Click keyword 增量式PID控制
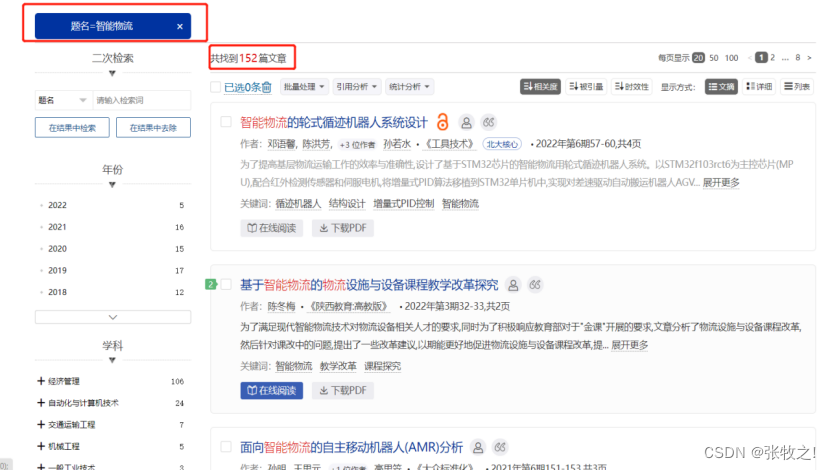The height and width of the screenshot is (470, 831). pos(403,203)
